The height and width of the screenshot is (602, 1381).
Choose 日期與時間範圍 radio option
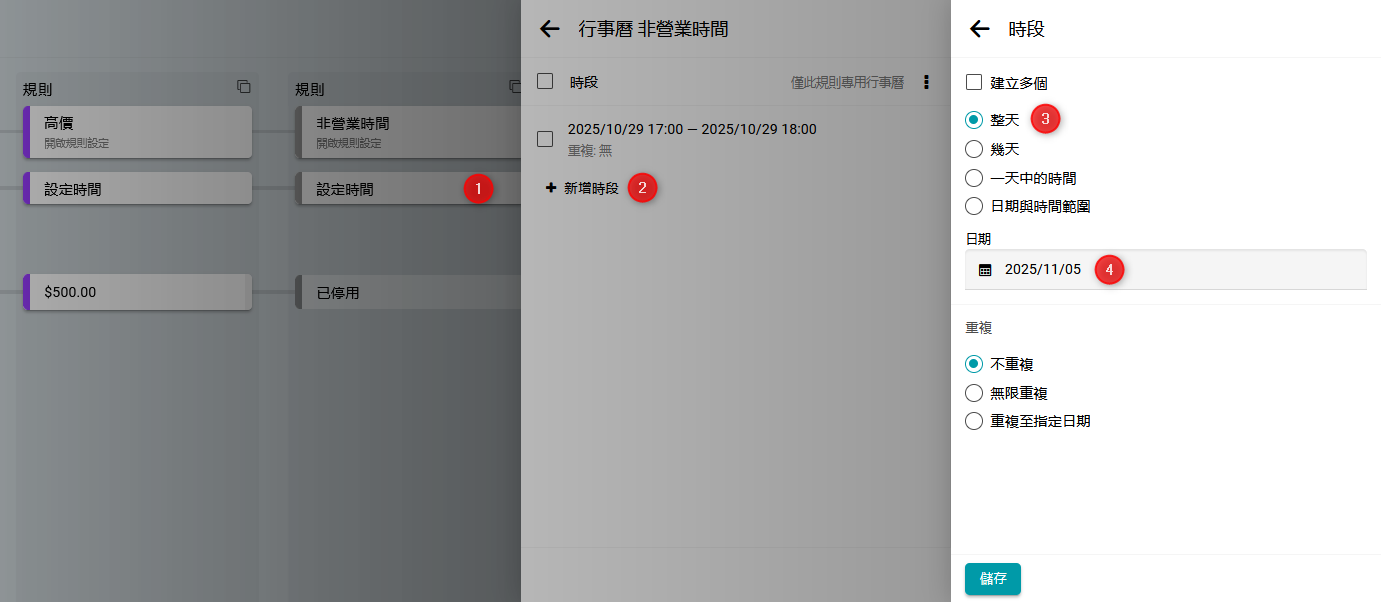[x=974, y=206]
